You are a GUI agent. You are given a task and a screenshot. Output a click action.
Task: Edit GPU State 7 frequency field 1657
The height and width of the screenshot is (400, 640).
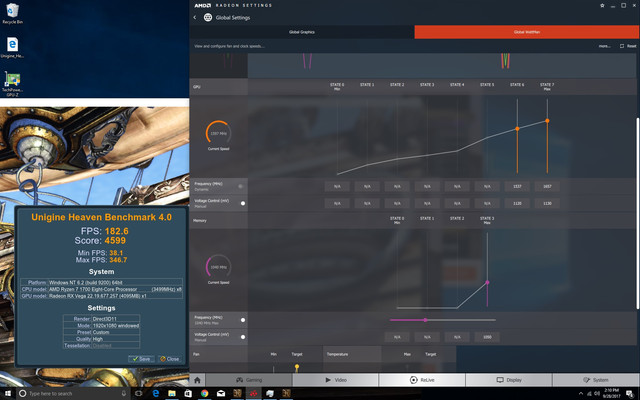pyautogui.click(x=547, y=187)
